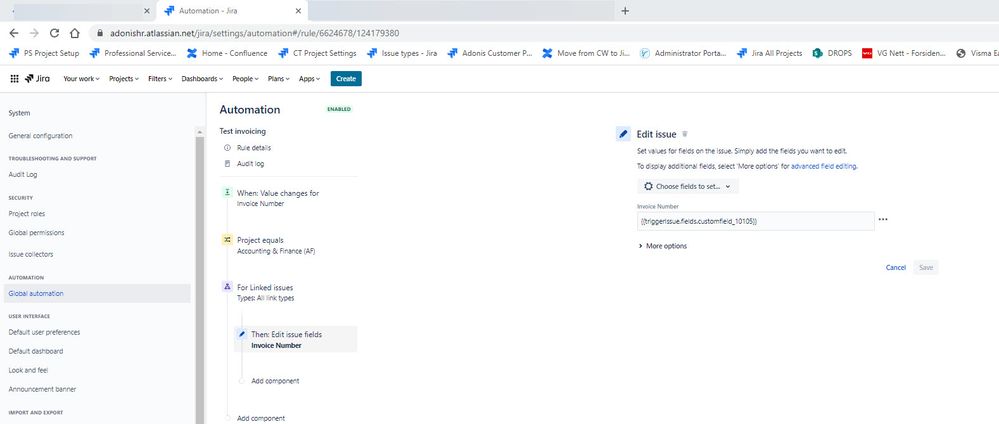
Task: Open Audit Log in sidebar
Action: point(23,174)
